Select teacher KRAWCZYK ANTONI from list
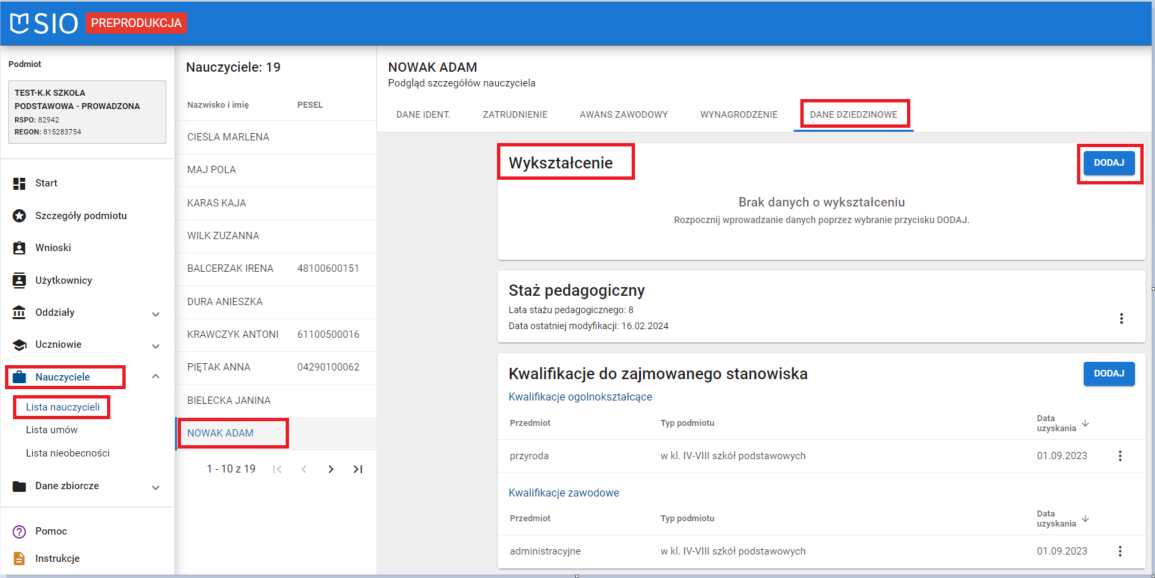The height and width of the screenshot is (578, 1155). click(x=233, y=334)
